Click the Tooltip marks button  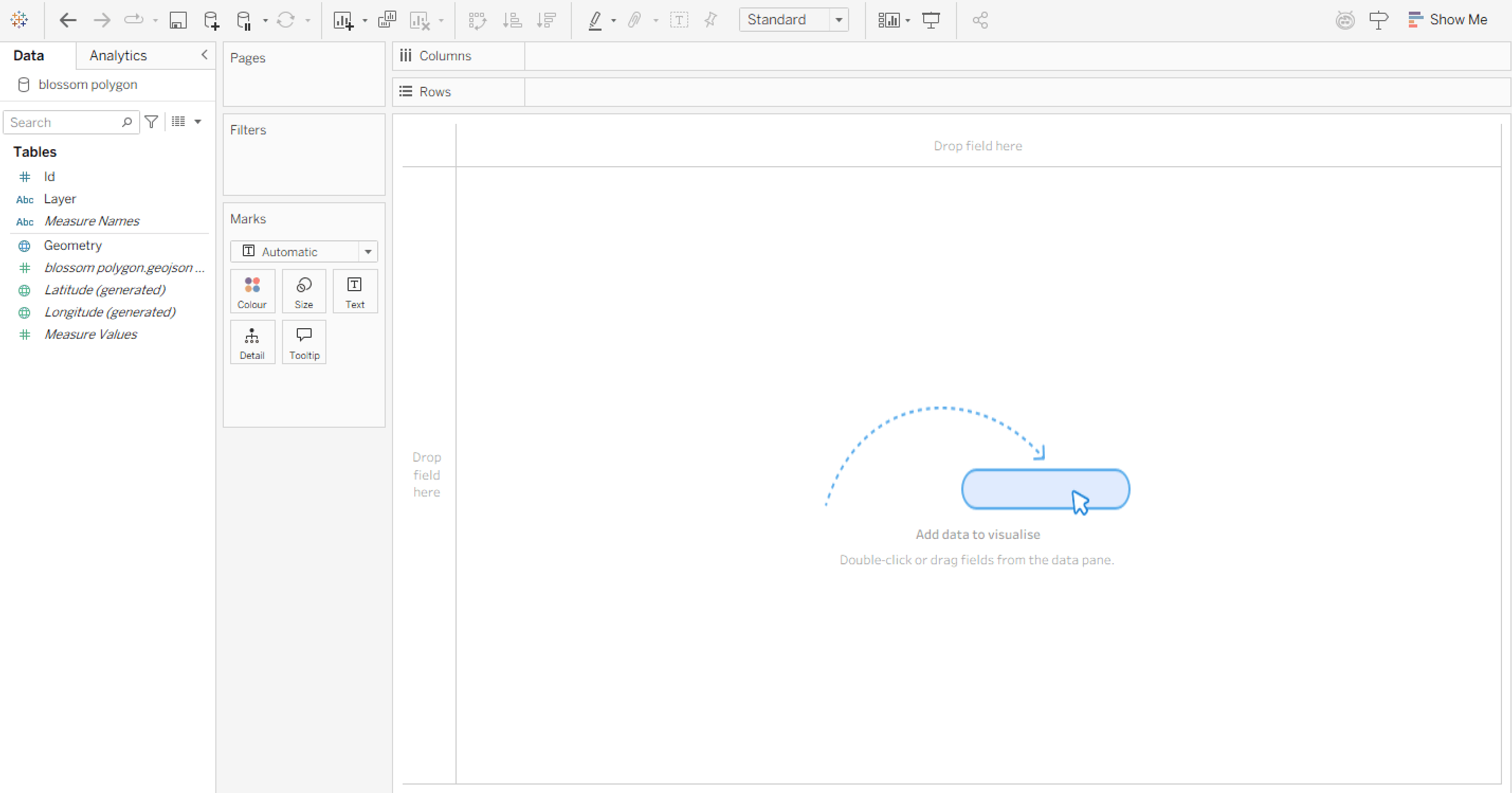[304, 343]
